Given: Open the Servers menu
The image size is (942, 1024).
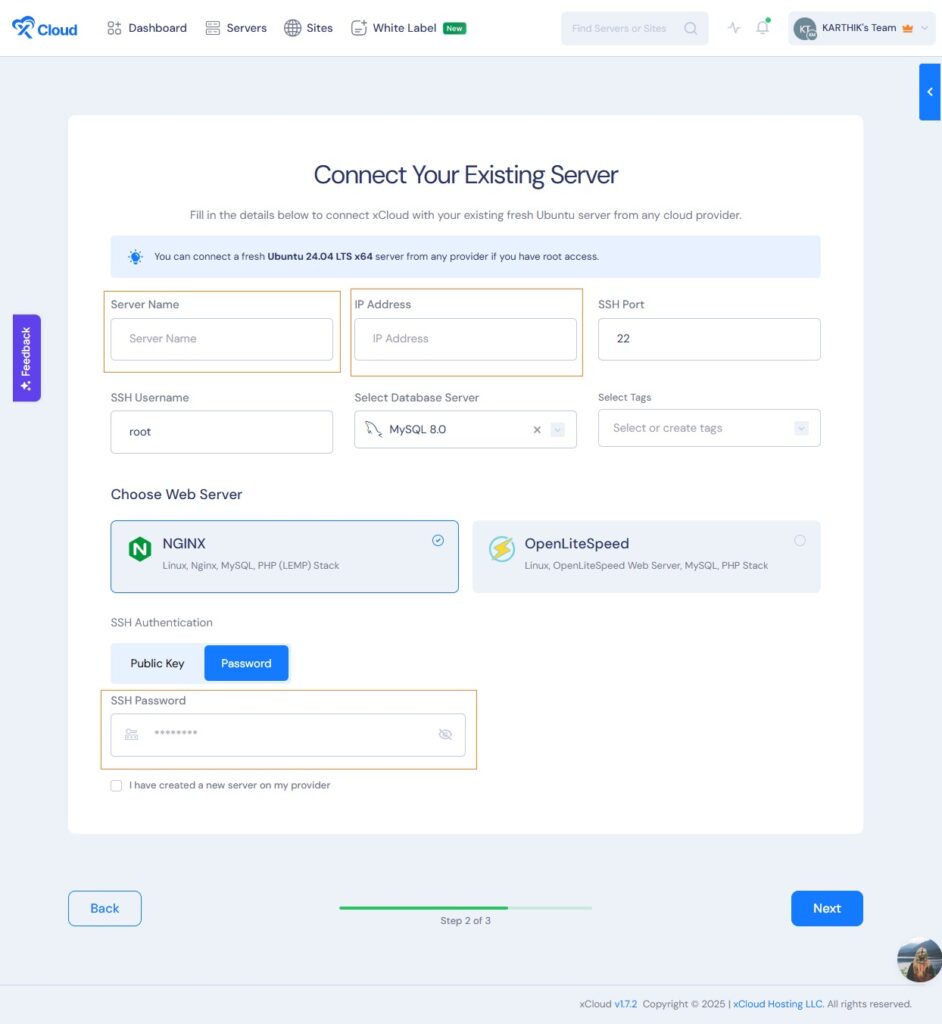Looking at the screenshot, I should 236,28.
